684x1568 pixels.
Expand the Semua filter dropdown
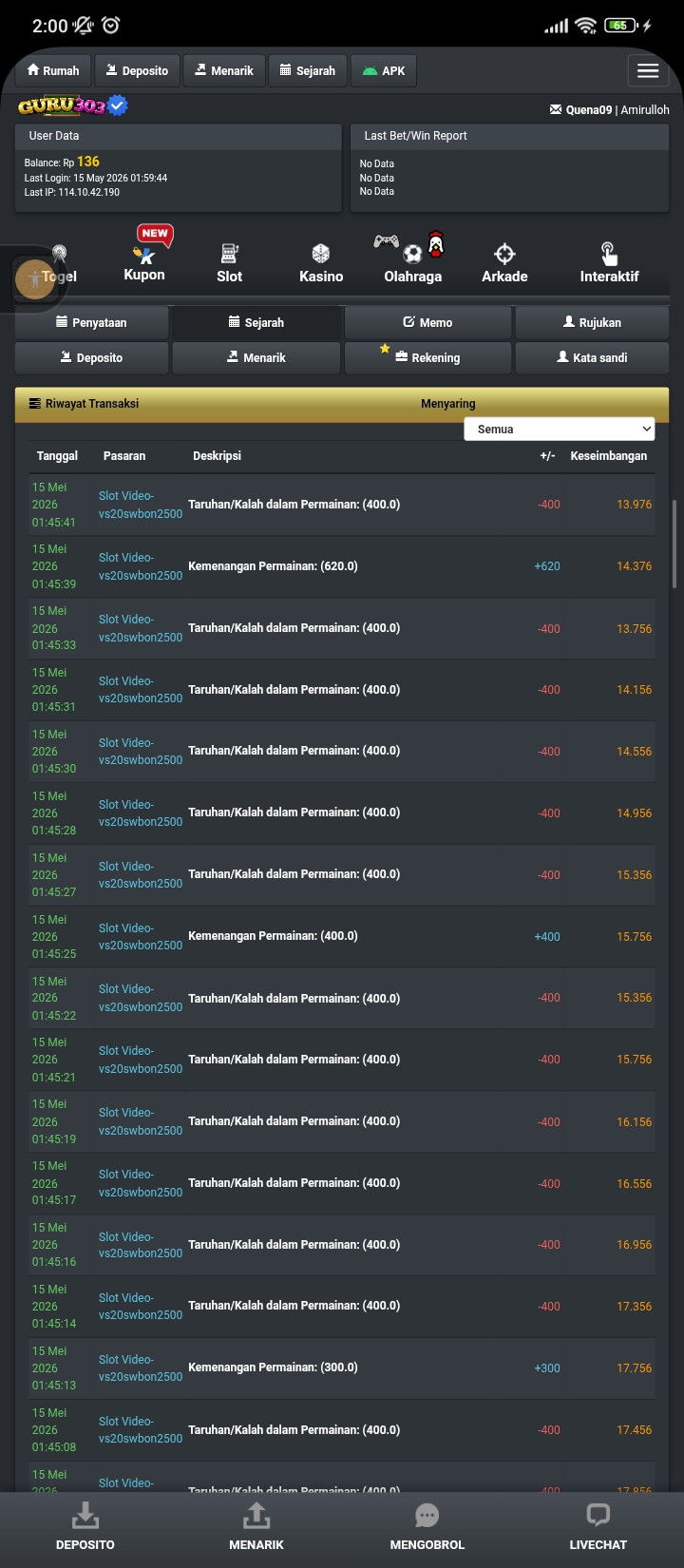point(560,430)
